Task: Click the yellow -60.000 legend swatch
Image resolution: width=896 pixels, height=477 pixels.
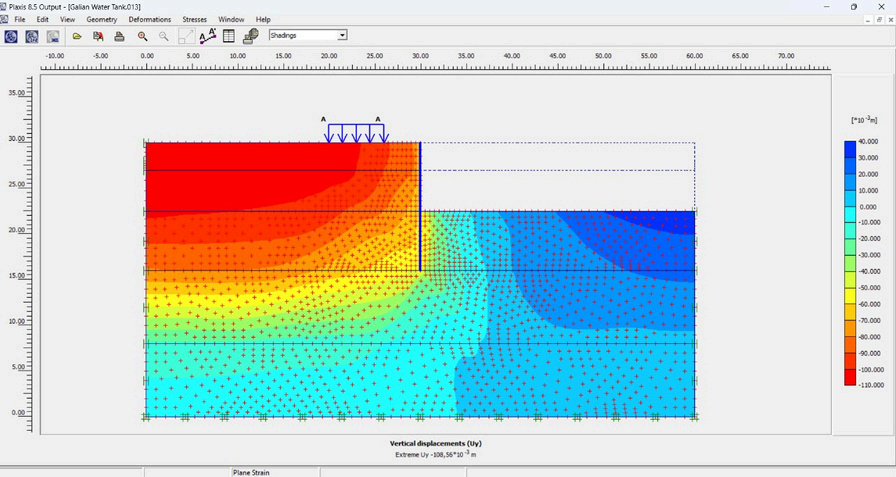Action: point(850,296)
